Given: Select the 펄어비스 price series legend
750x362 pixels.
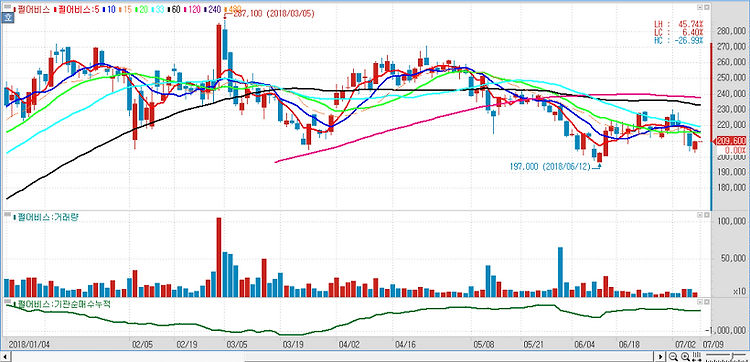Looking at the screenshot, I should pyautogui.click(x=33, y=9).
